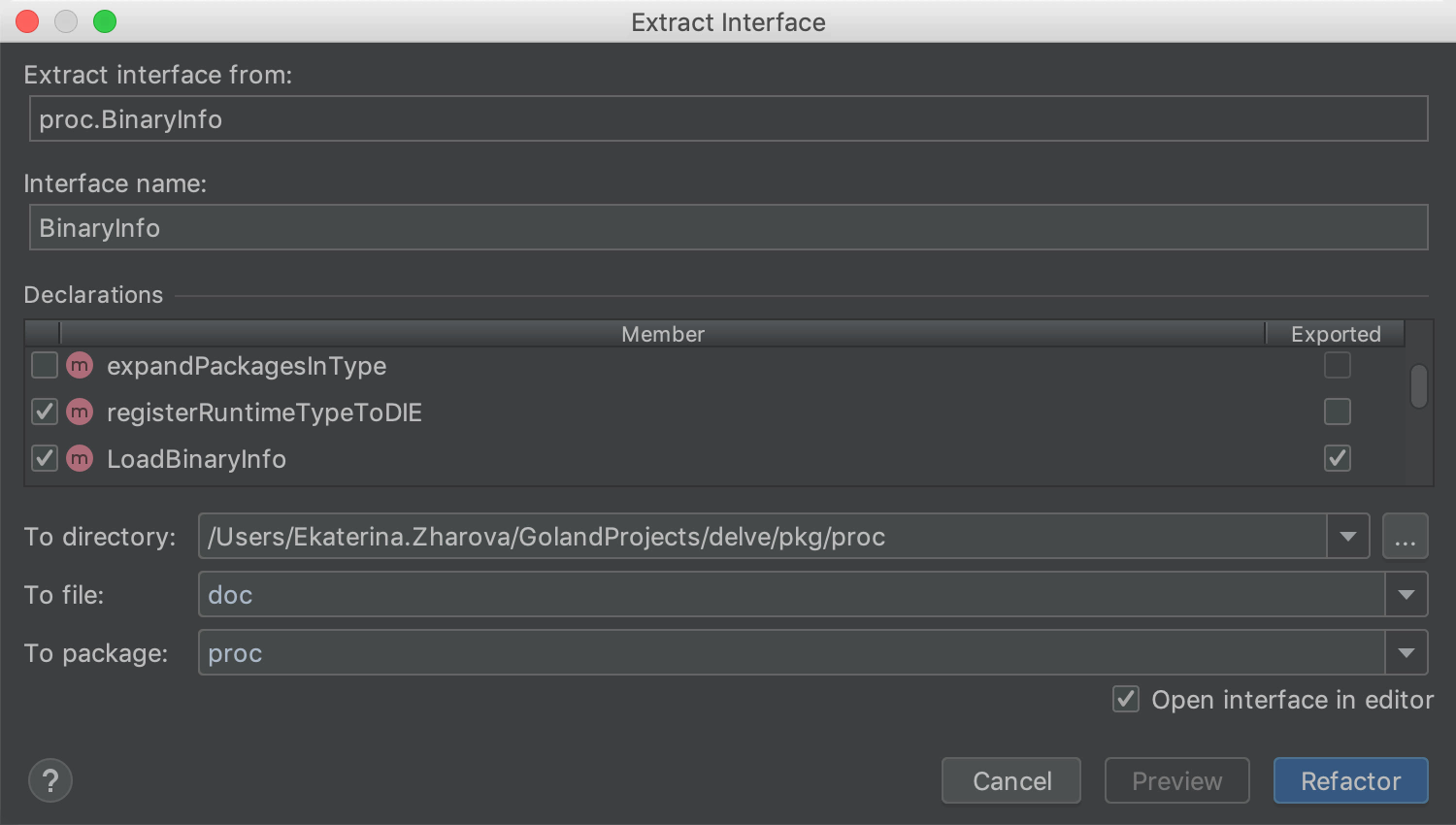Disable Open interface in editor option

[1126, 699]
